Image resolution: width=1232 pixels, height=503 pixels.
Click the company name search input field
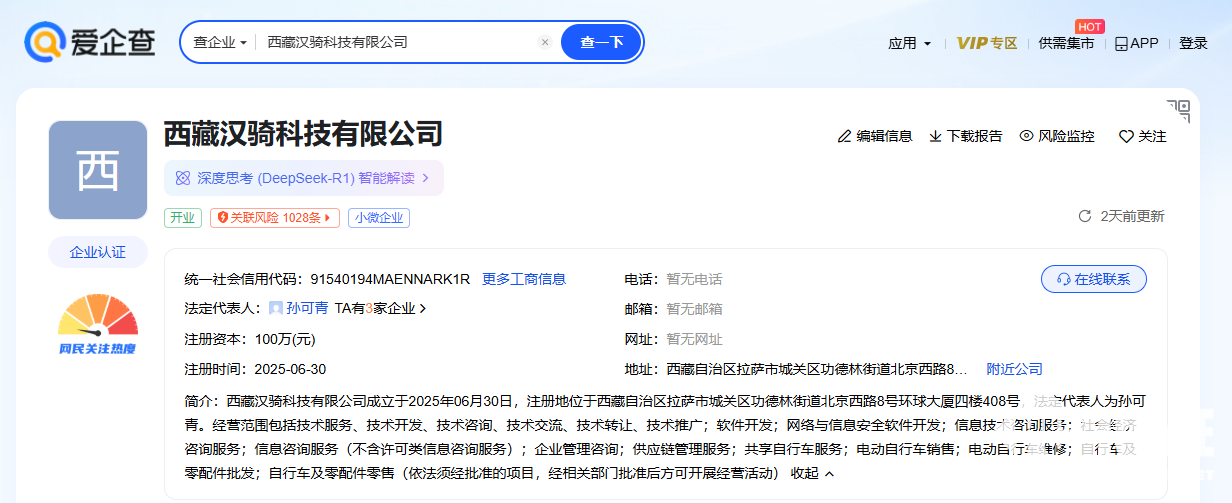[x=400, y=42]
